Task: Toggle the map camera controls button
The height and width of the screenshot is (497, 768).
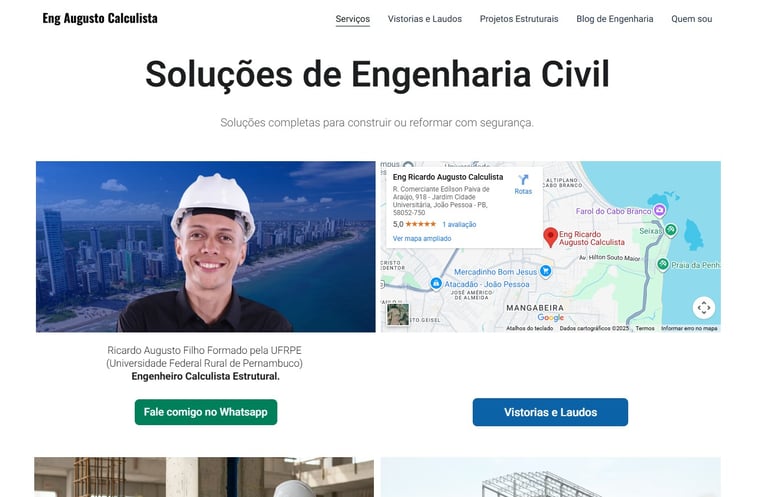Action: click(x=704, y=308)
